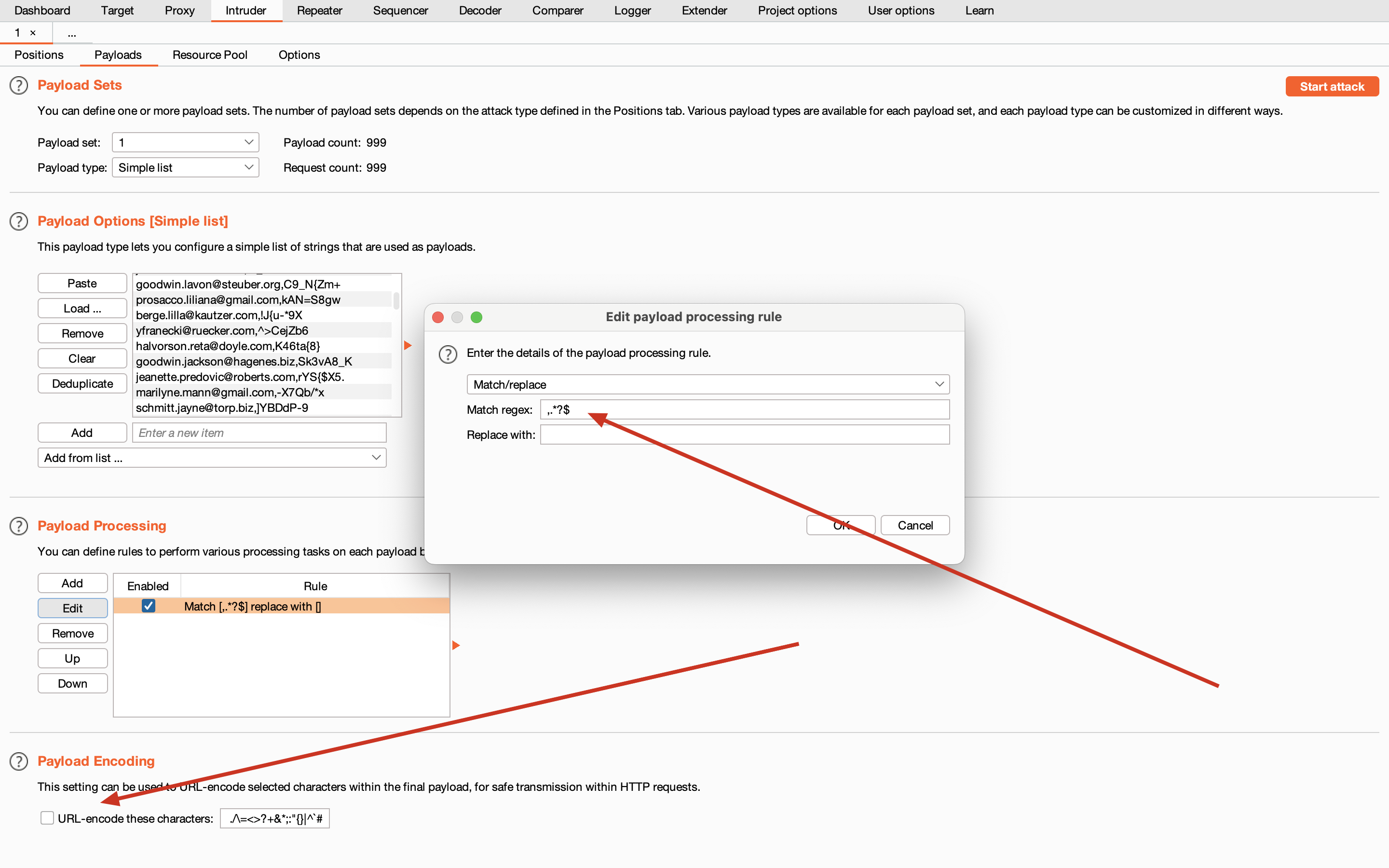Open the Comparer tab
This screenshot has width=1389, height=868.
[558, 10]
